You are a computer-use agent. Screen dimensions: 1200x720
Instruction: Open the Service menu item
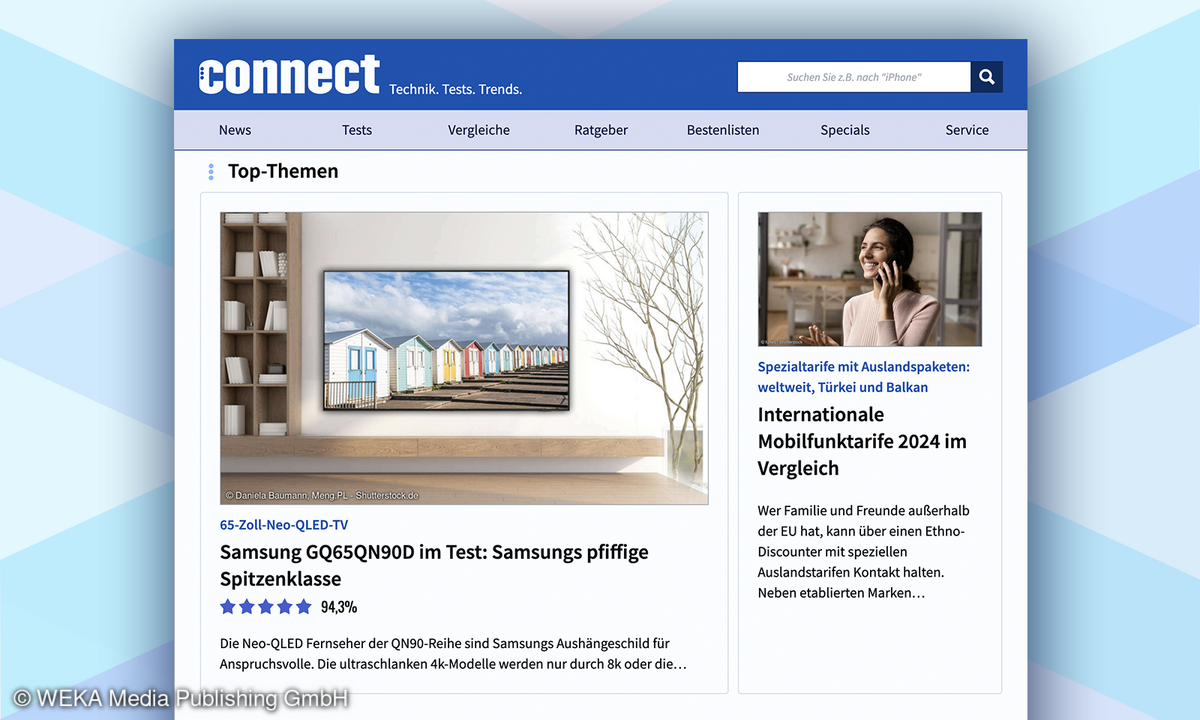click(967, 130)
